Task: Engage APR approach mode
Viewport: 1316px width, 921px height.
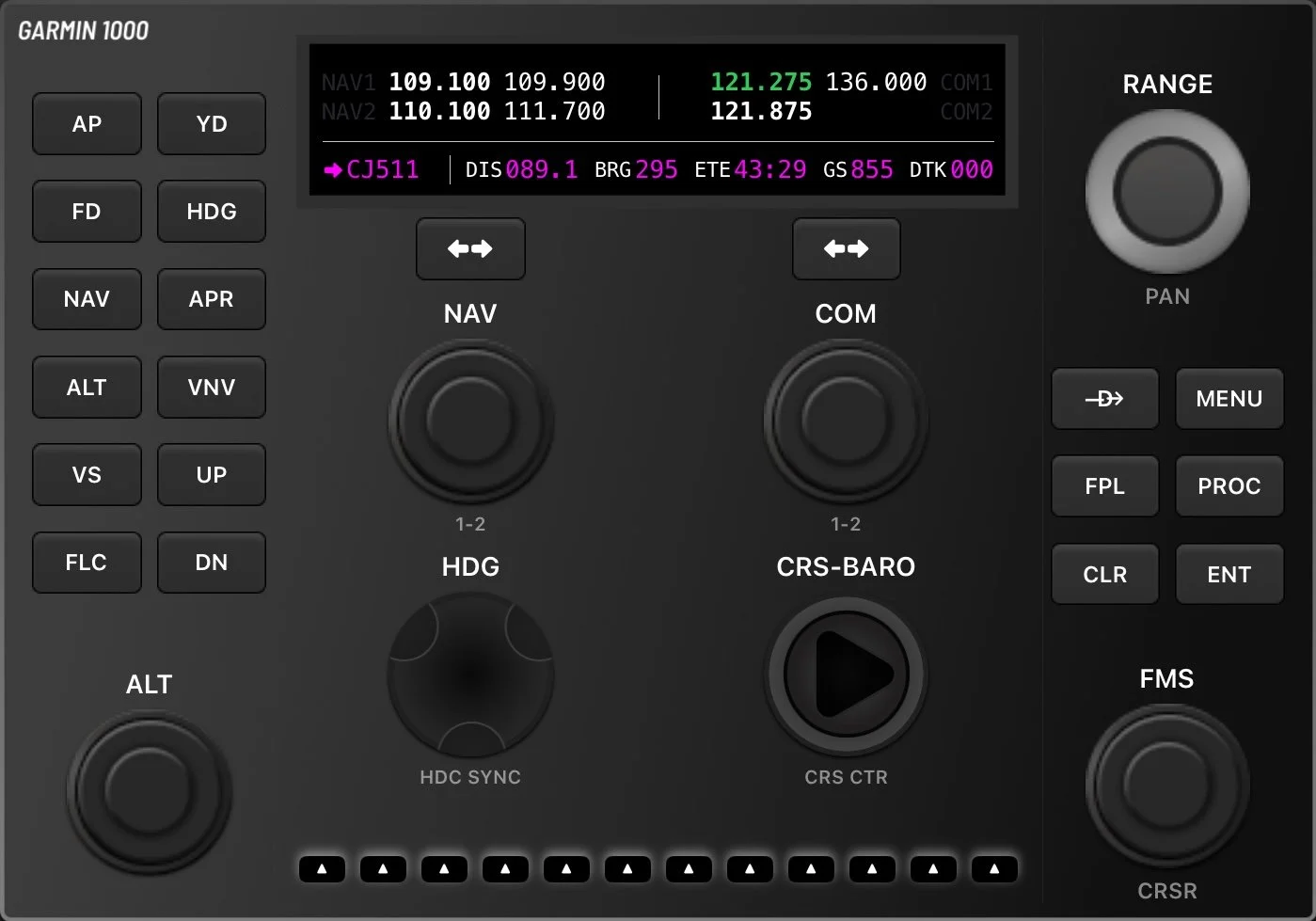Action: coord(212,299)
